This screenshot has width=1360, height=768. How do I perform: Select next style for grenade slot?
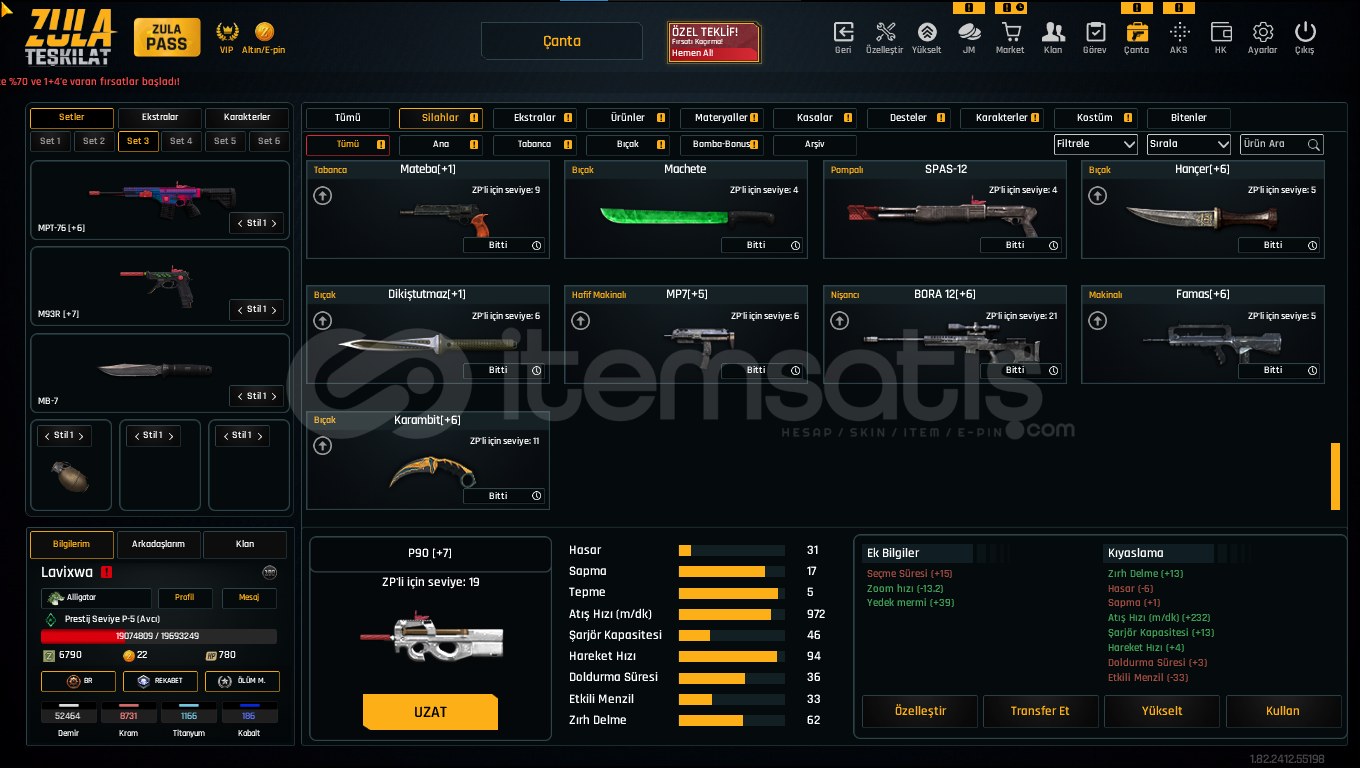(81, 436)
